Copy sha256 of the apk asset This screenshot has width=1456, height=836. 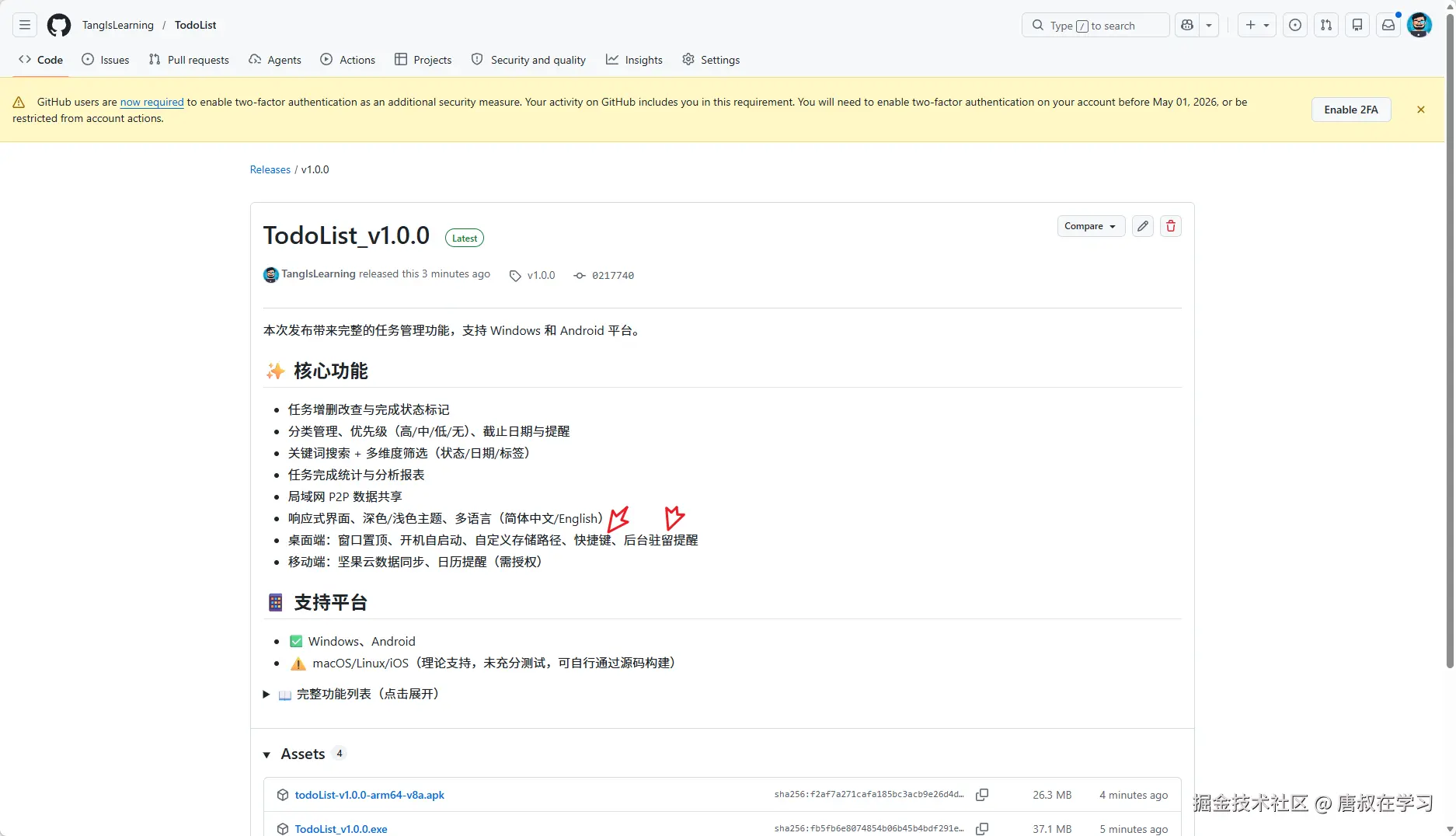[x=982, y=795]
